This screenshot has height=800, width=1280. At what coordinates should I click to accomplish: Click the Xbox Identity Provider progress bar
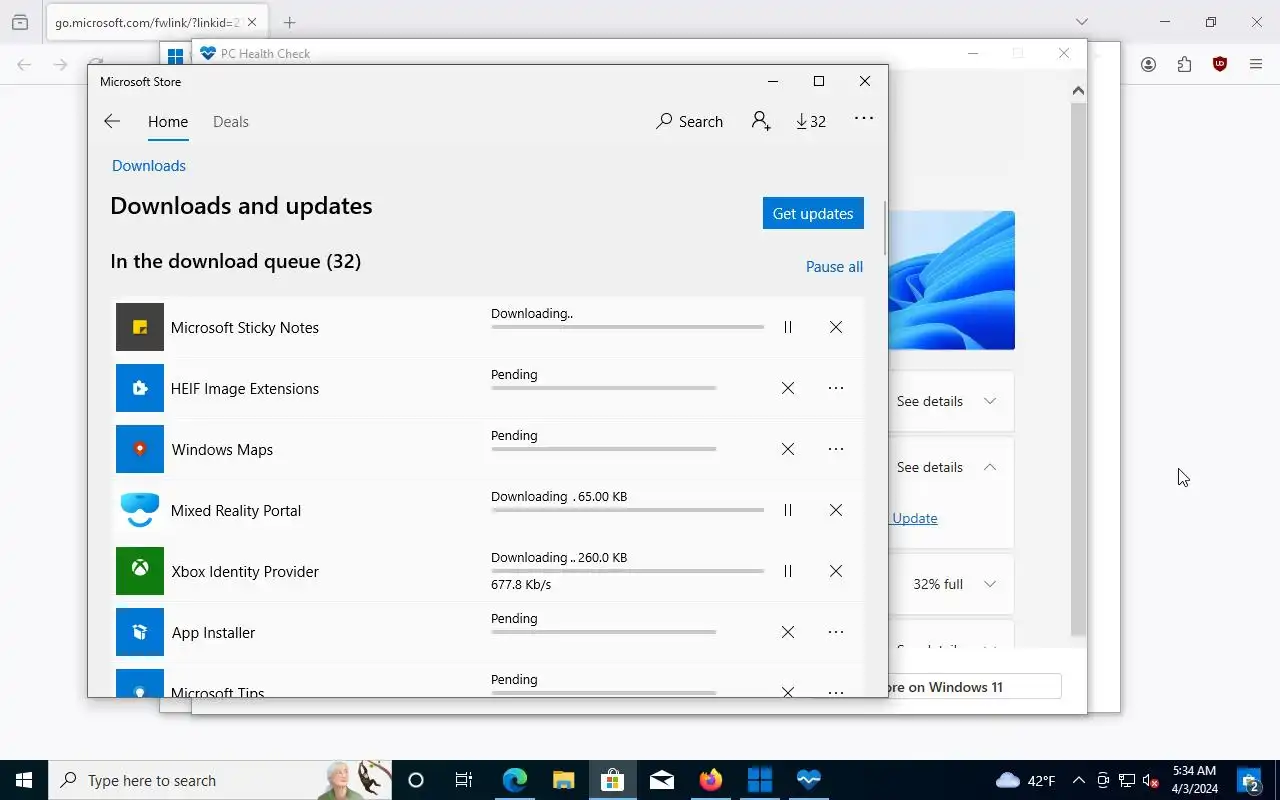627,571
